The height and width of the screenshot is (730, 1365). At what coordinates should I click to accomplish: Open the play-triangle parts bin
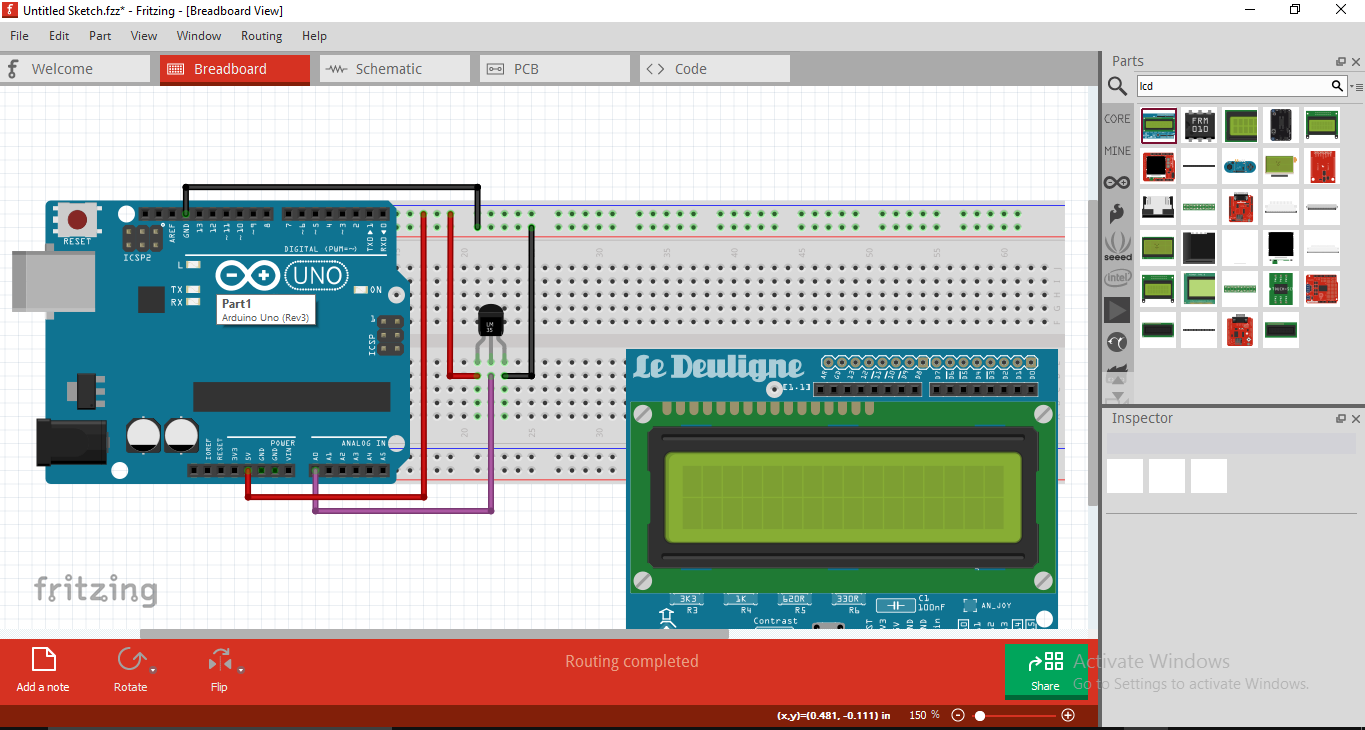click(1117, 310)
